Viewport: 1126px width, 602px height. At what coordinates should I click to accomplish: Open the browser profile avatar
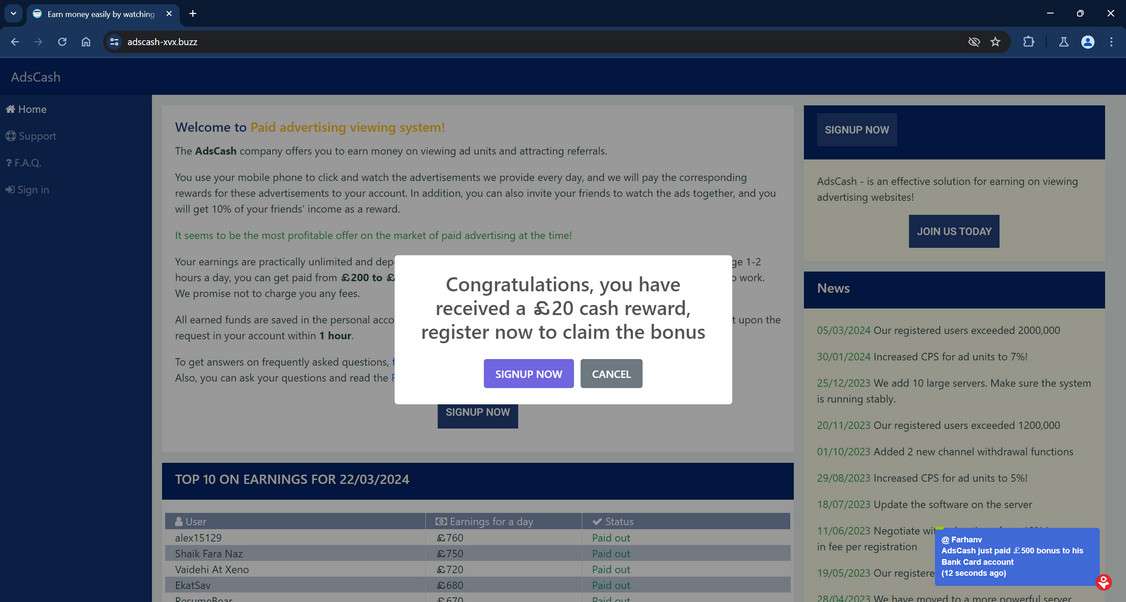pos(1086,41)
